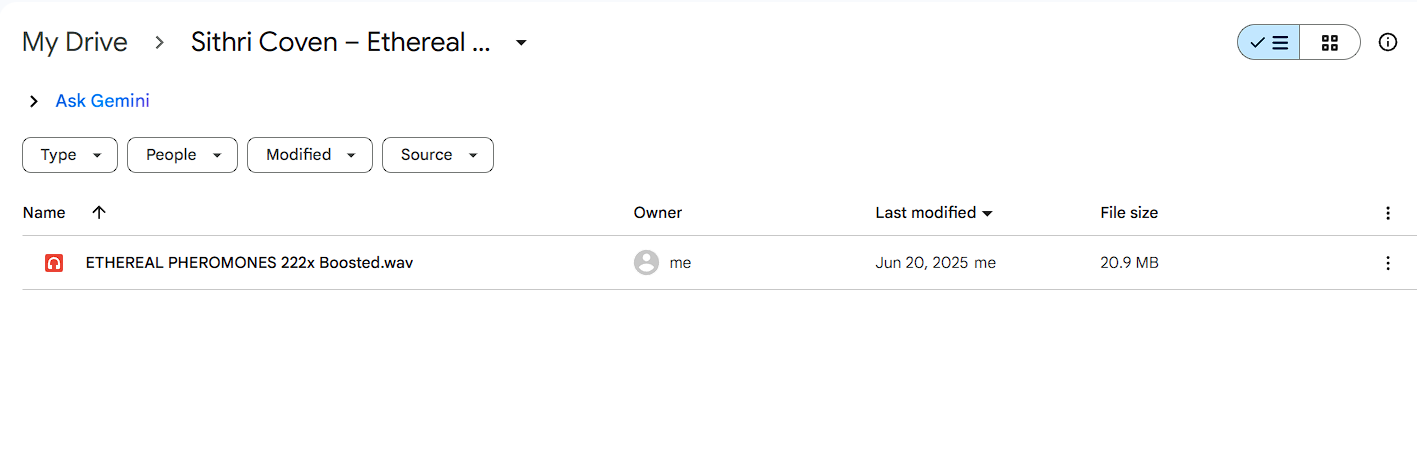Open the Modified filter dropdown

[x=310, y=155]
